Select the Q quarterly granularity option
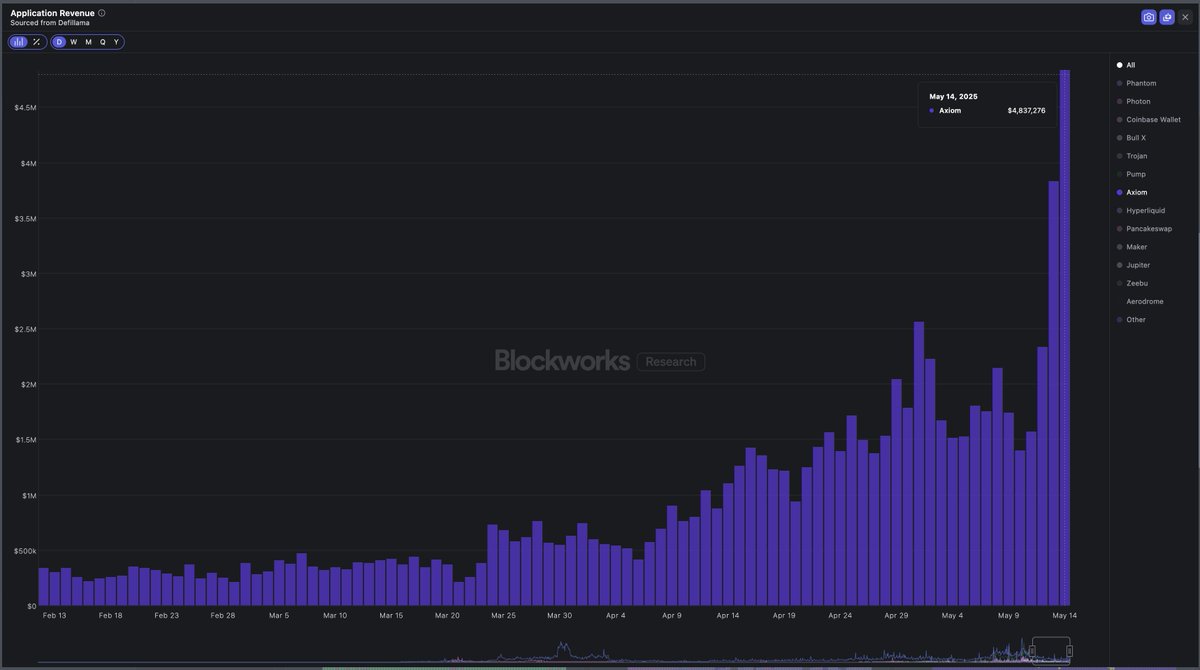 click(101, 41)
